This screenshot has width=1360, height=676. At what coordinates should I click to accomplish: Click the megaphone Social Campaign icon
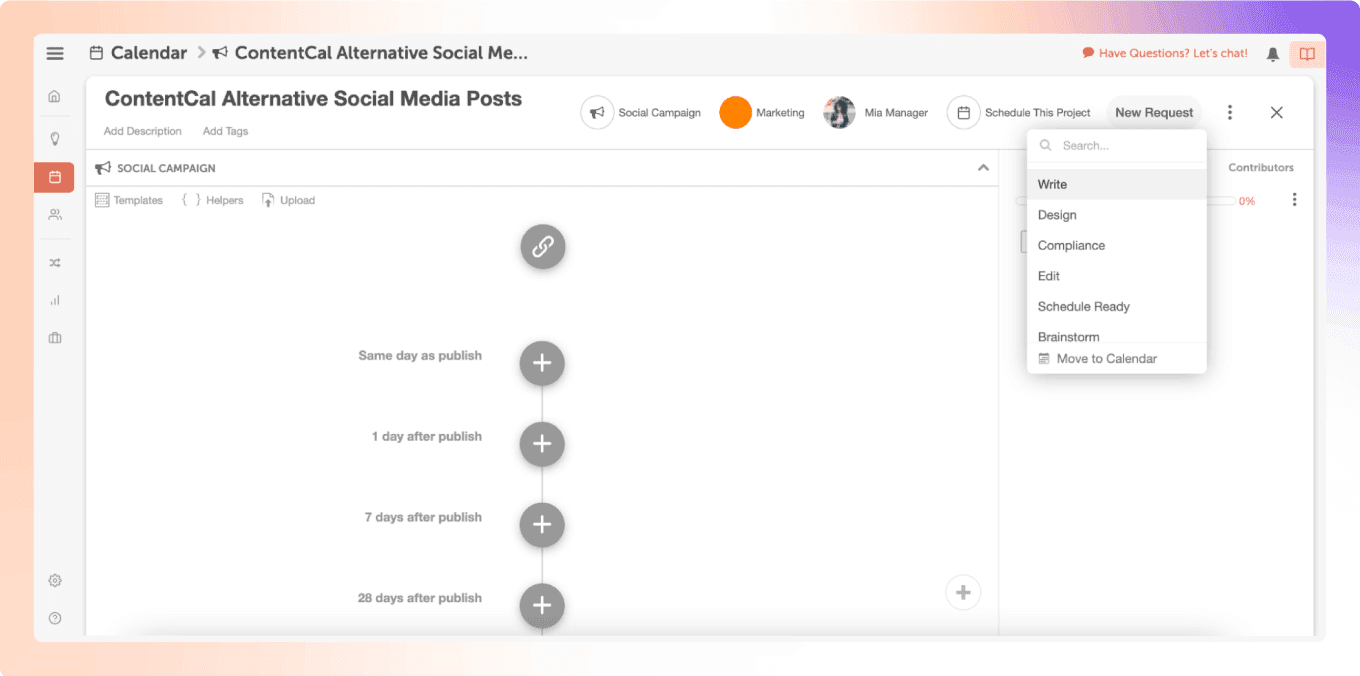pos(597,113)
